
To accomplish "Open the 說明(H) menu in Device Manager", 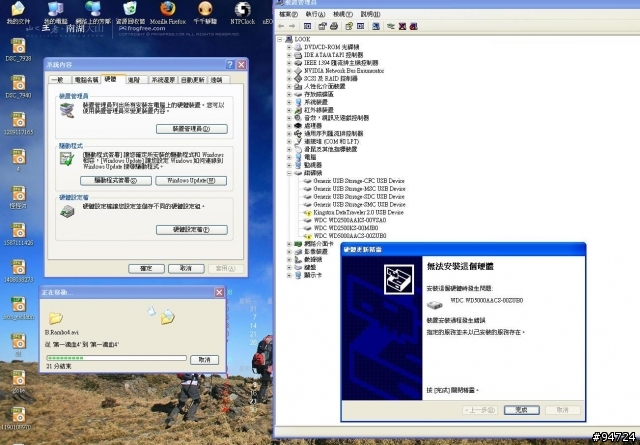I will pyautogui.click(x=370, y=14).
